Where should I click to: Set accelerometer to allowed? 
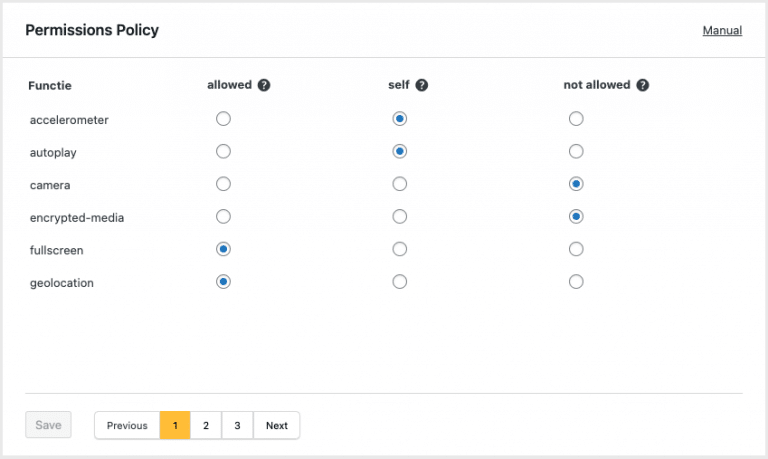[x=224, y=119]
